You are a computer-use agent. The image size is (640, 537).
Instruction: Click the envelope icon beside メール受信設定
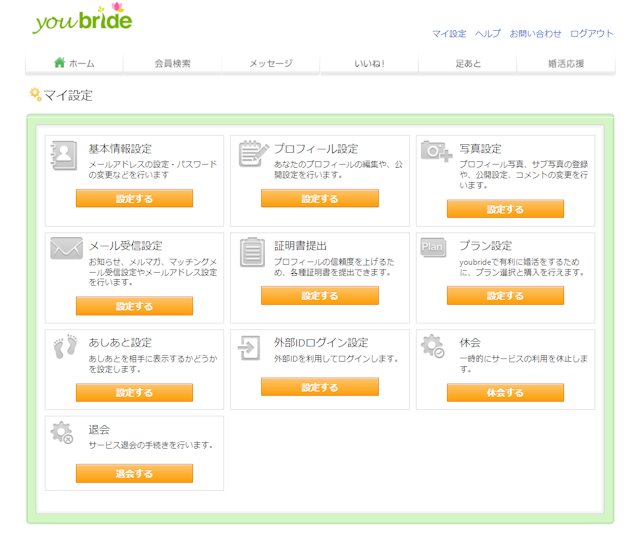pos(65,249)
